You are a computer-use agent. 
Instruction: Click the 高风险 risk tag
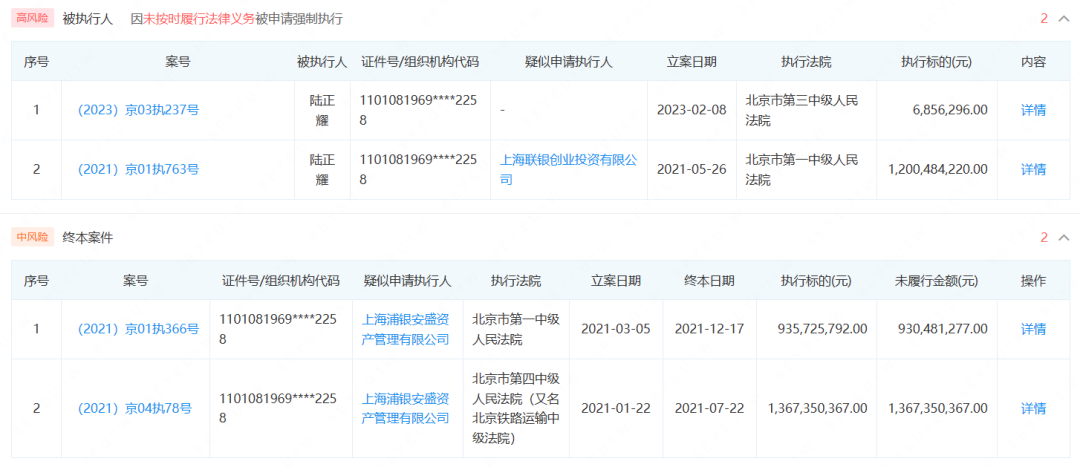32,19
